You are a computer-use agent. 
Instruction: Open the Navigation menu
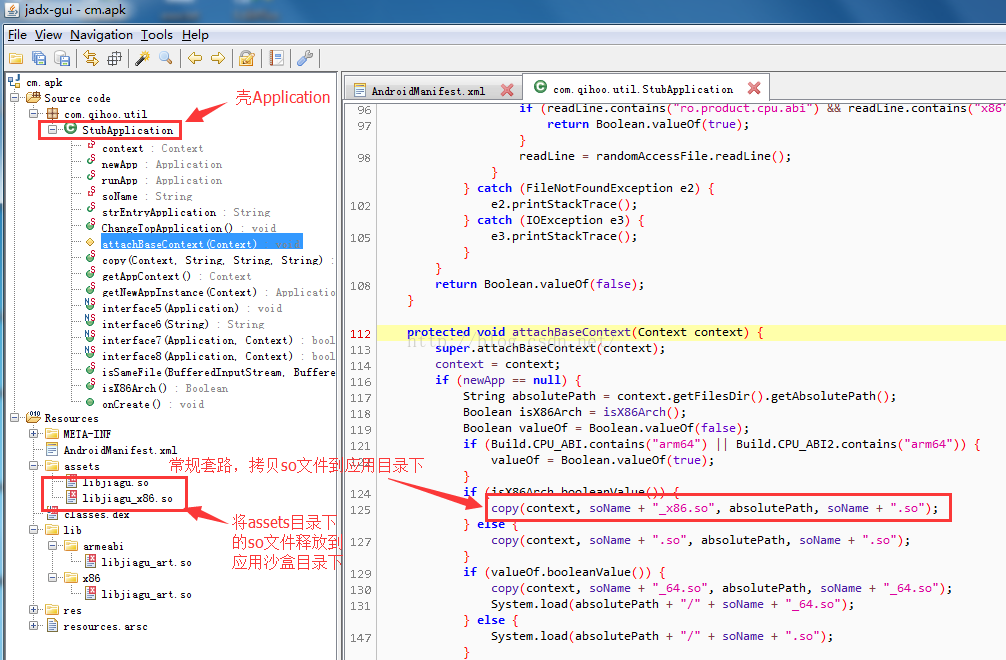click(x=101, y=35)
